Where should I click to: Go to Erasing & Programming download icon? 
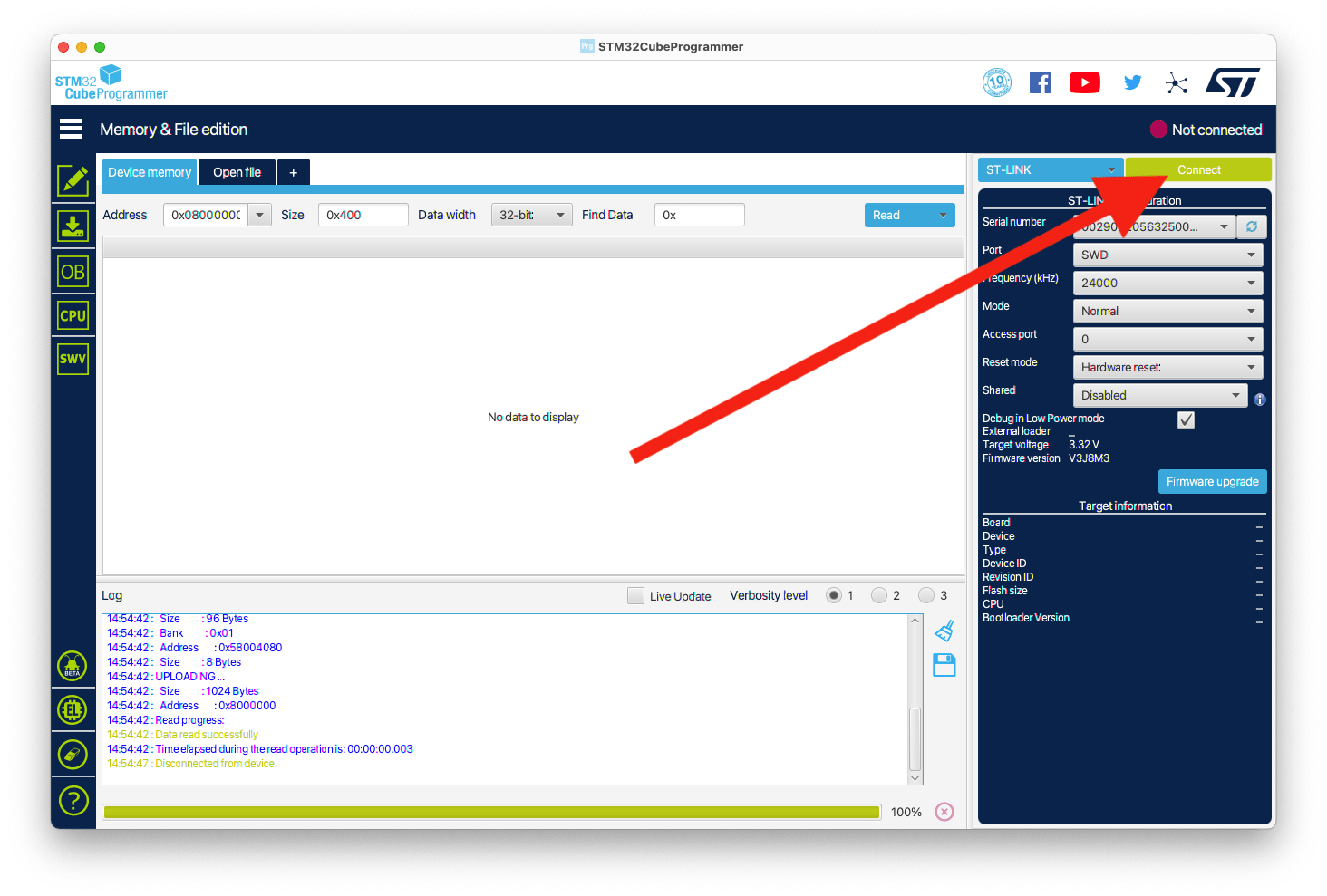[x=73, y=226]
